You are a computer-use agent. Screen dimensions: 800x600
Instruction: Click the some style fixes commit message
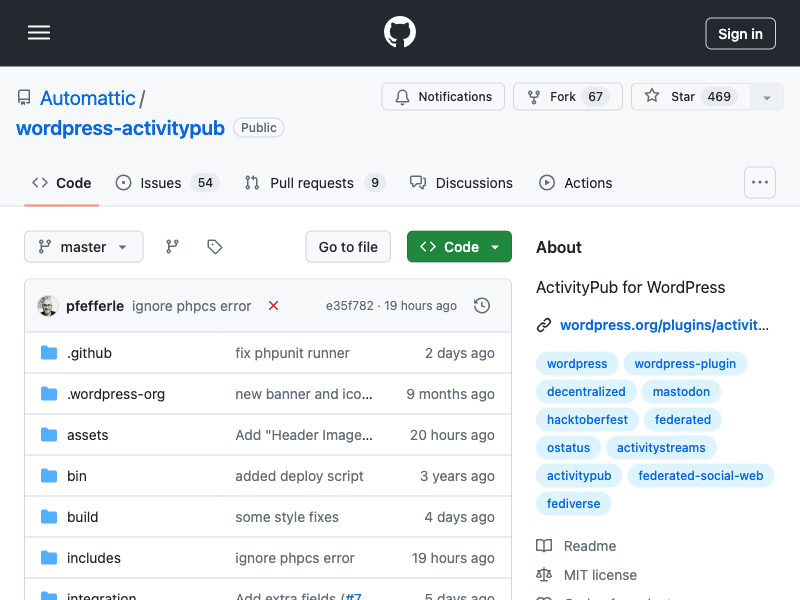coord(287,517)
